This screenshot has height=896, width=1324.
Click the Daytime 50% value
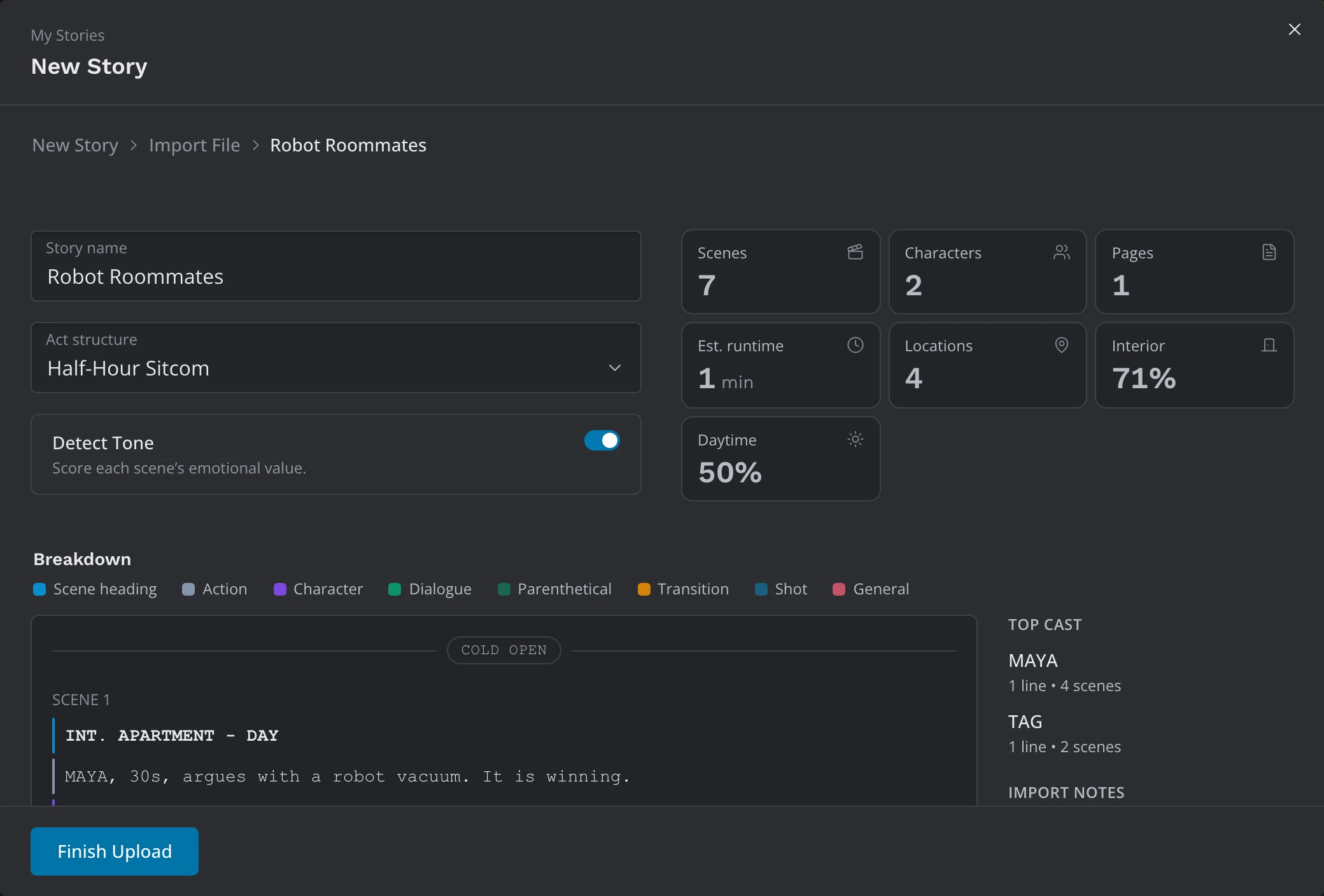tap(730, 472)
